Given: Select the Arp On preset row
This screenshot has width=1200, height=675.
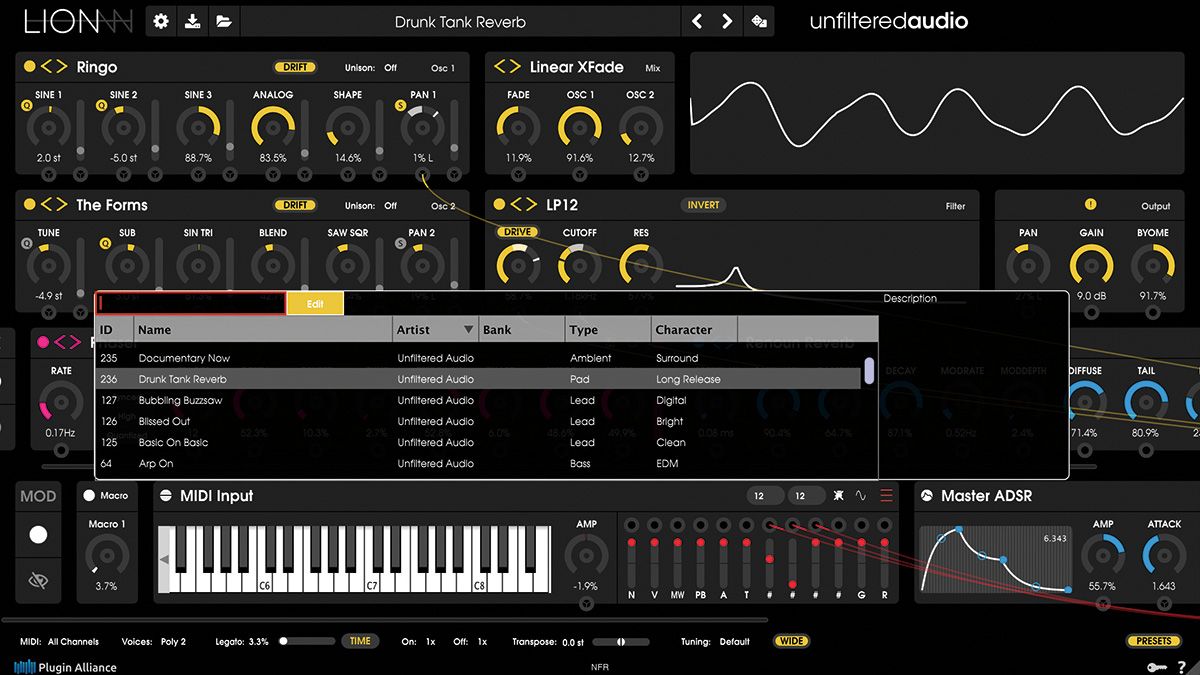Looking at the screenshot, I should tap(478, 463).
